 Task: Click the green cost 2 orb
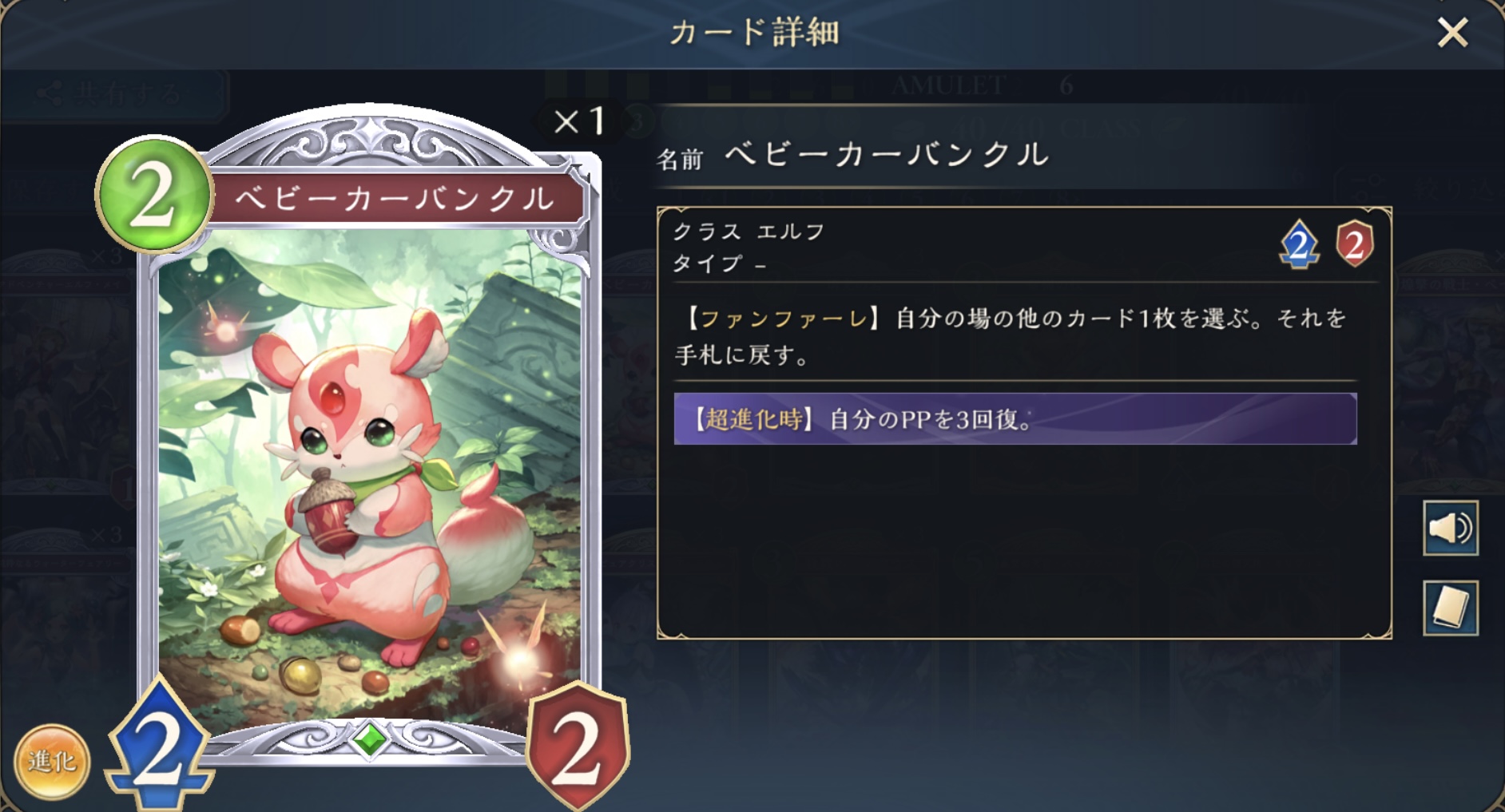point(154,194)
